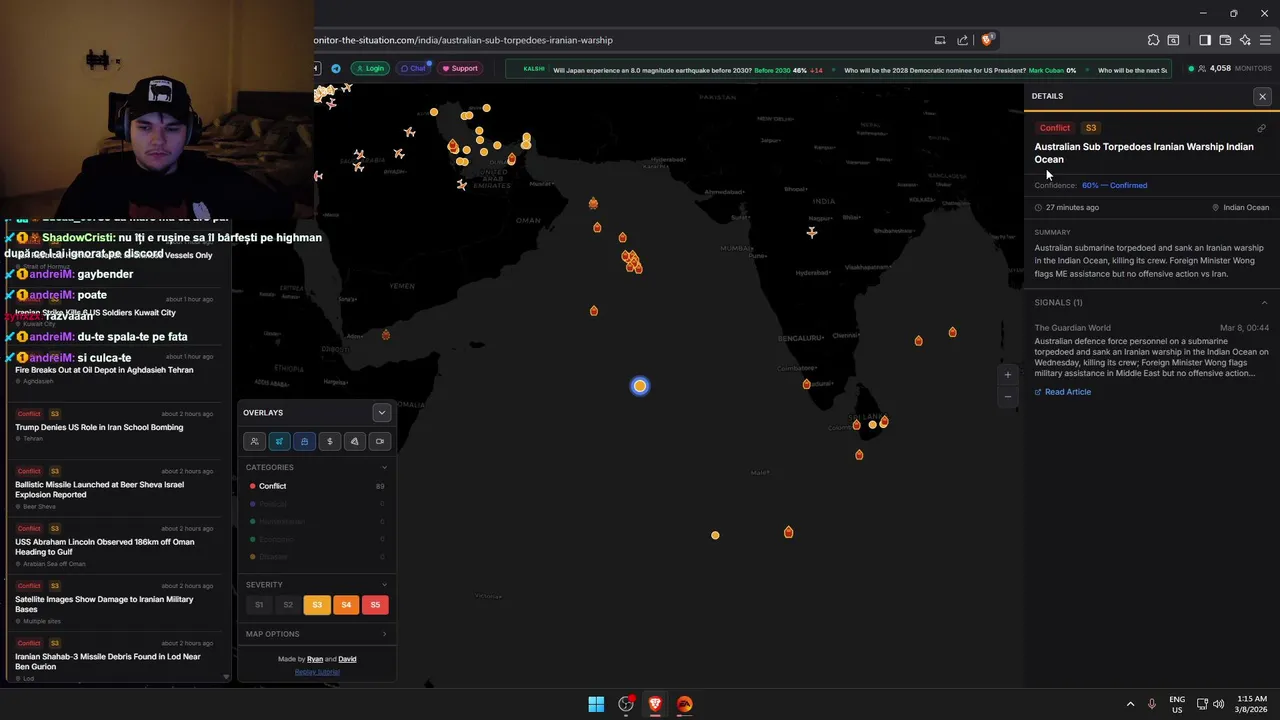
Task: Click the share page icon in address bar
Action: 962,40
